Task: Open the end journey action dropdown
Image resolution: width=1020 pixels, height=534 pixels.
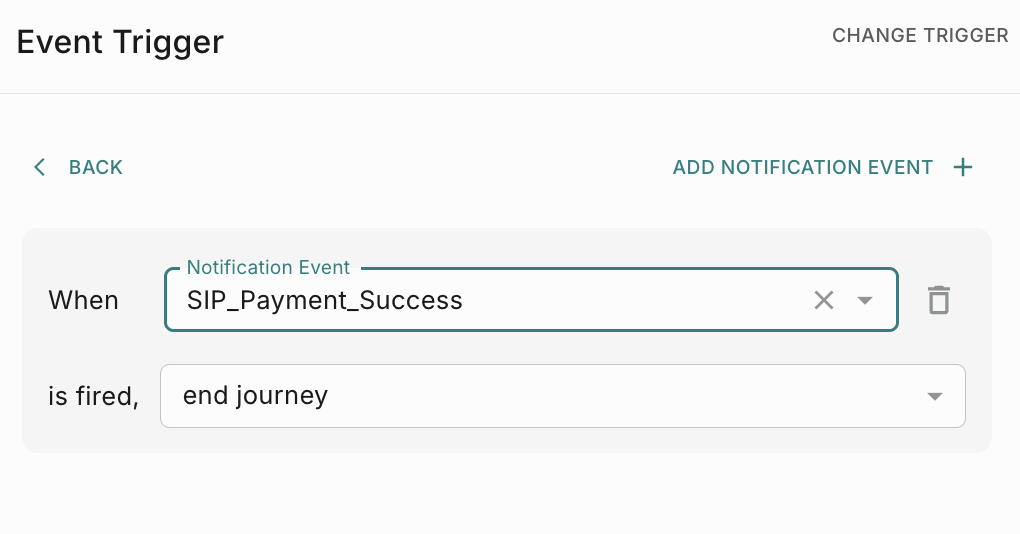Action: [562, 396]
